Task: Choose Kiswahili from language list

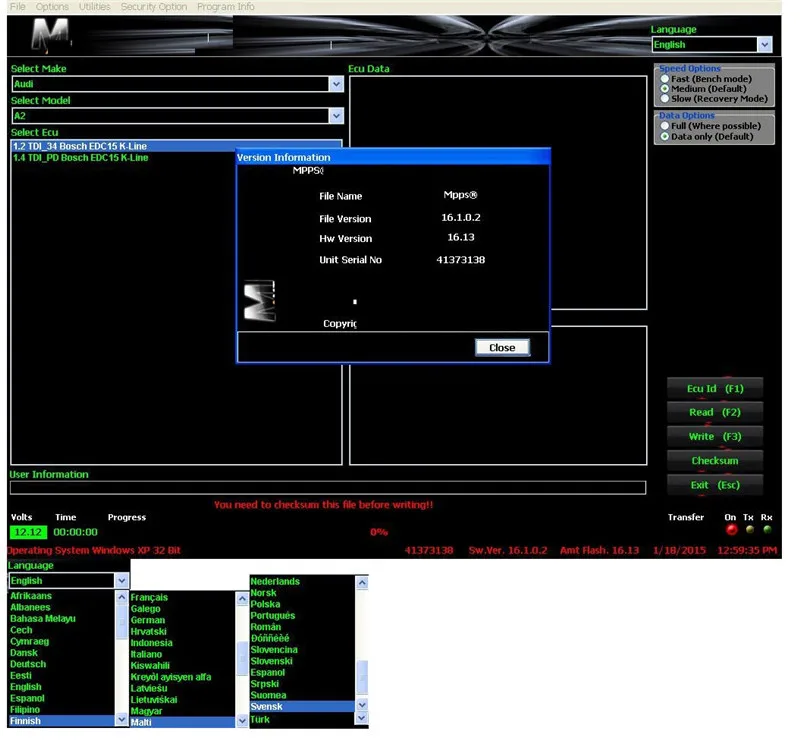Action: pyautogui.click(x=150, y=666)
